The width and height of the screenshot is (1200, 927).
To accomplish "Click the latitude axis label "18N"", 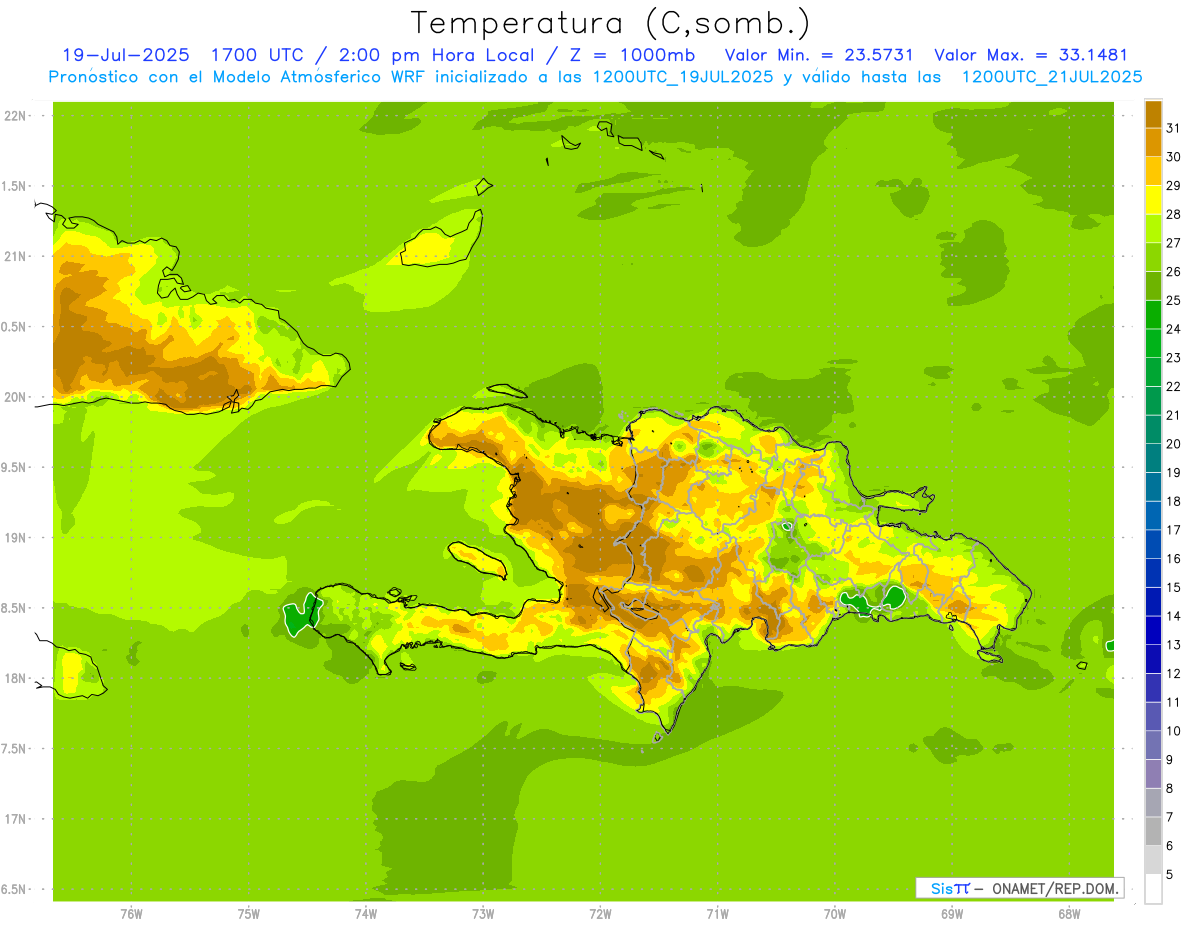I will (14, 678).
